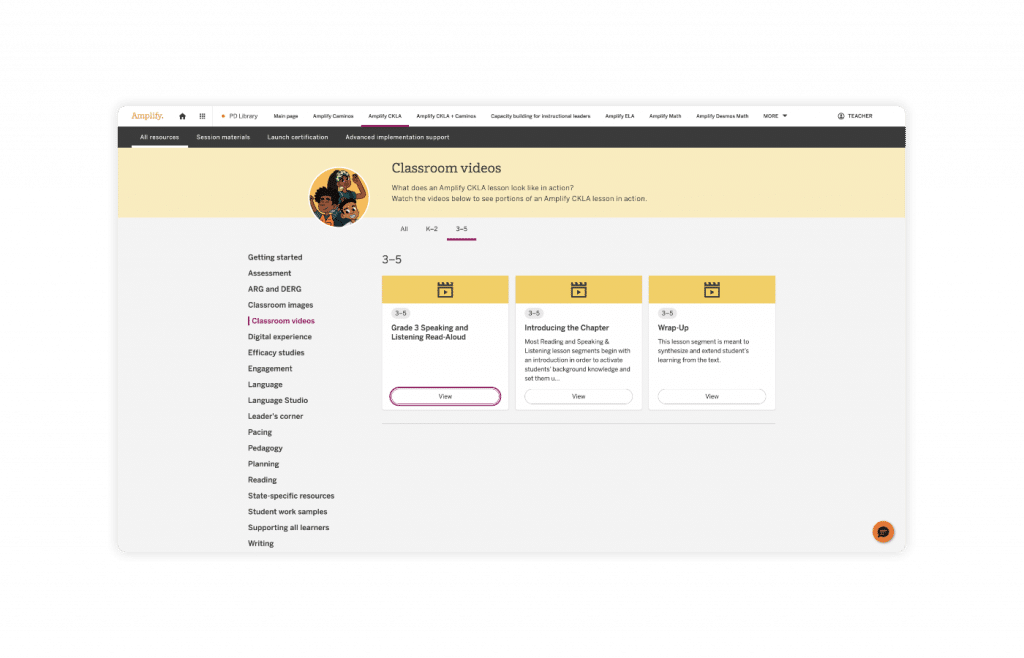Viewport: 1024px width, 658px height.
Task: Open Digital experience category
Action: point(280,337)
